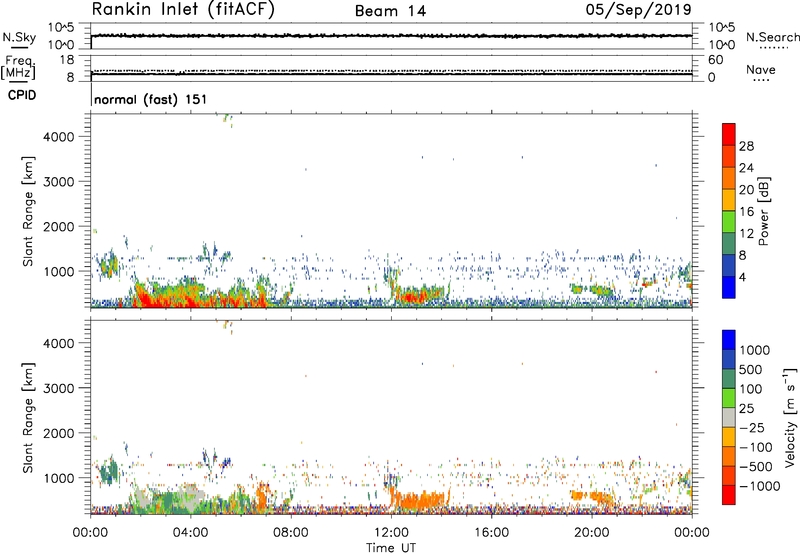Click the '12' label on power colorbar

(746, 234)
